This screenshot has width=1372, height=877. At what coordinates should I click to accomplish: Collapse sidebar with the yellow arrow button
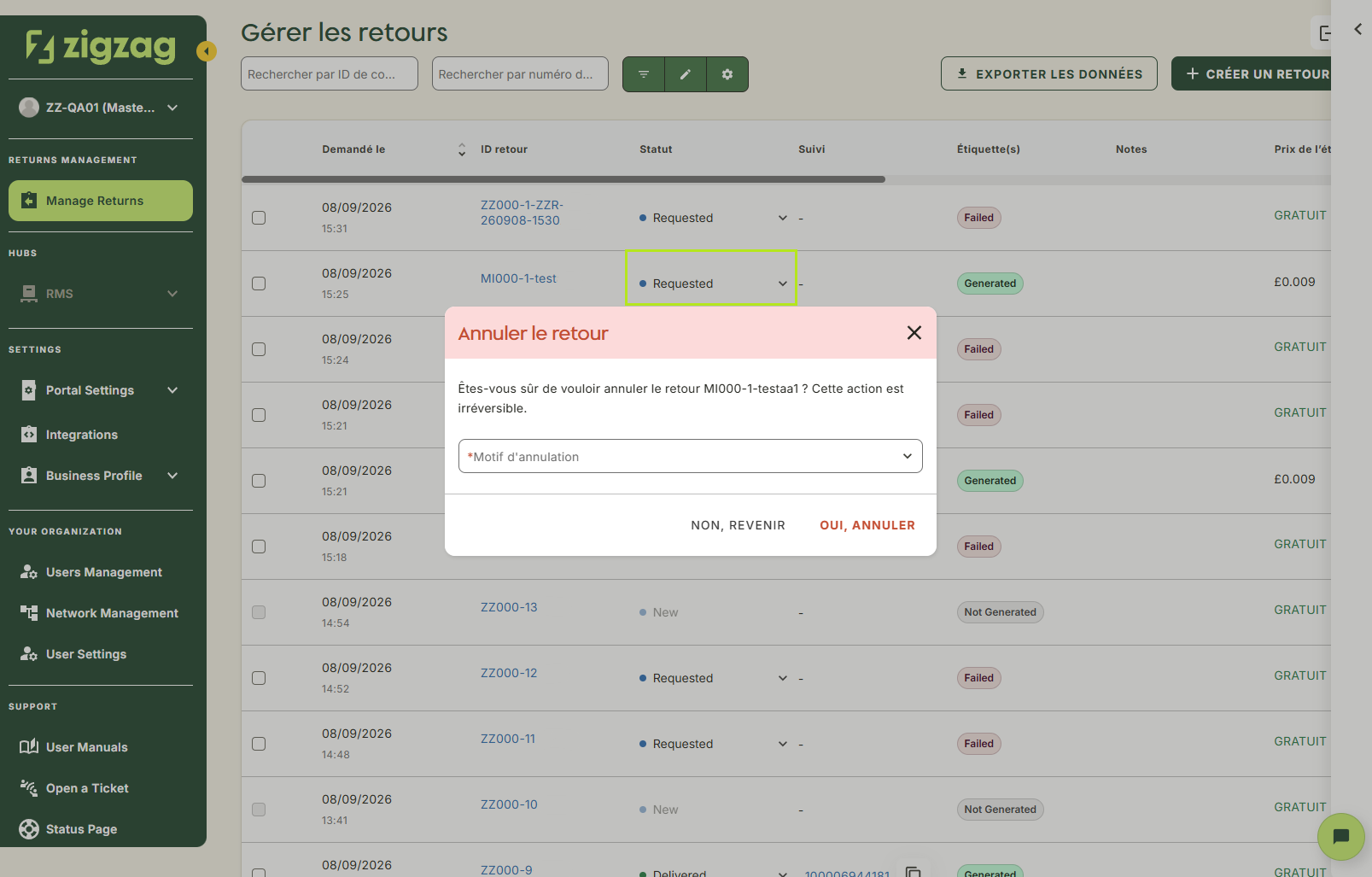coord(206,51)
